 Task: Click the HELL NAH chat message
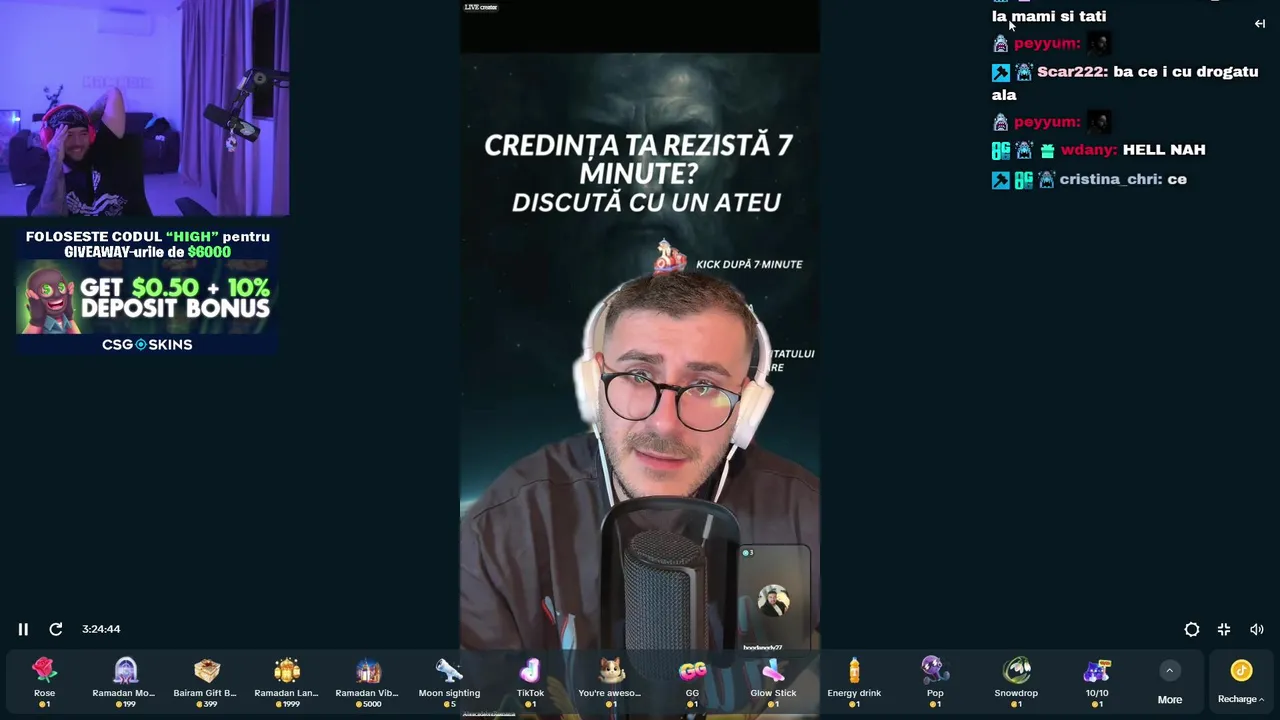tap(1164, 150)
